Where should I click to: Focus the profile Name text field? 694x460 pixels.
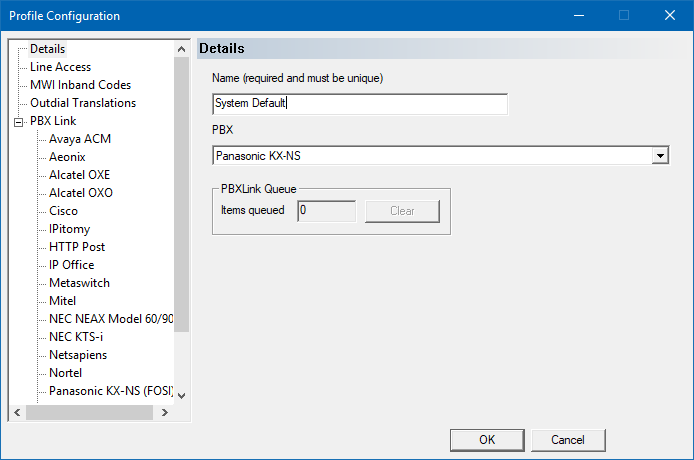coord(360,104)
